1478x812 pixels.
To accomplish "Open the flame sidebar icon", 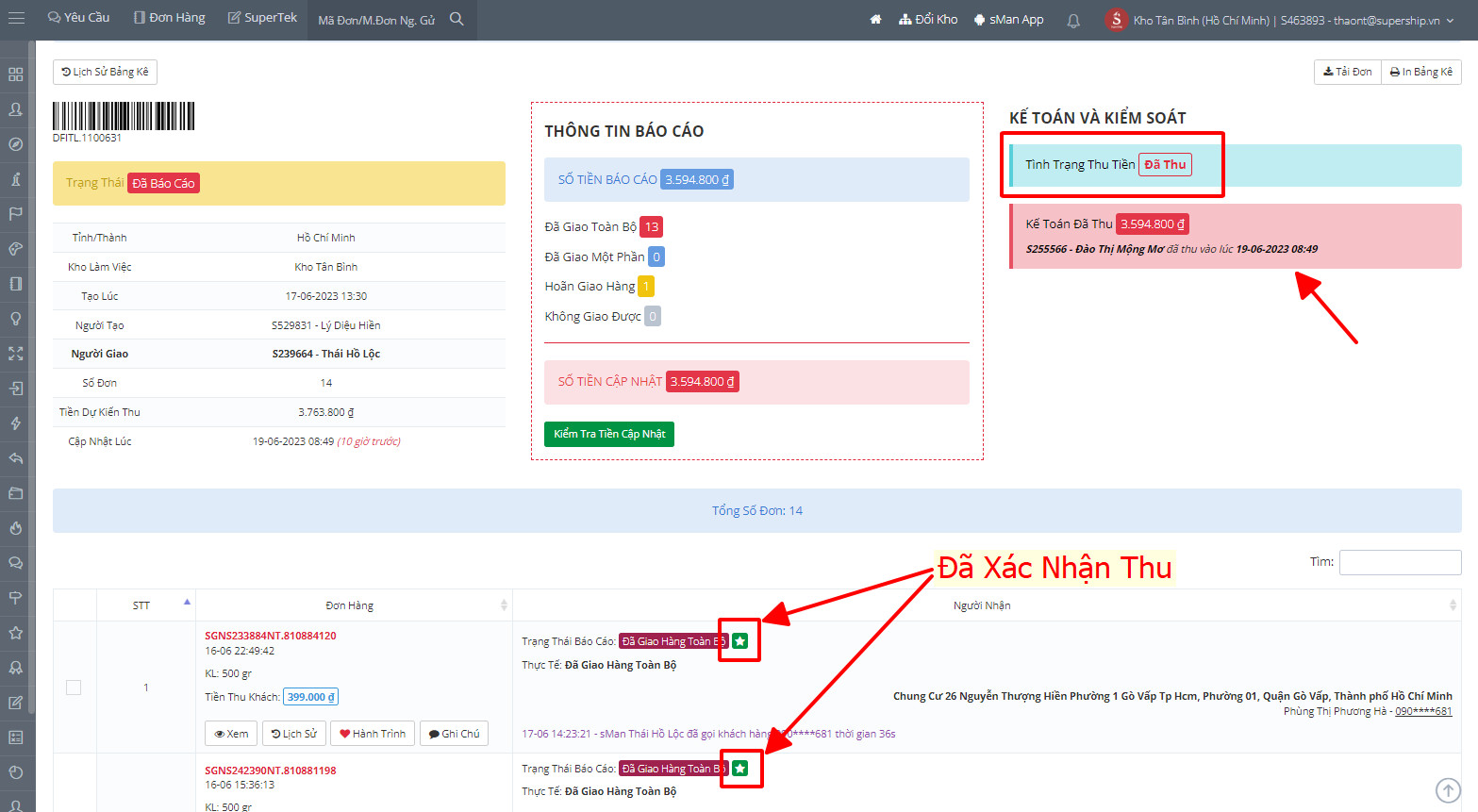I will pyautogui.click(x=16, y=528).
